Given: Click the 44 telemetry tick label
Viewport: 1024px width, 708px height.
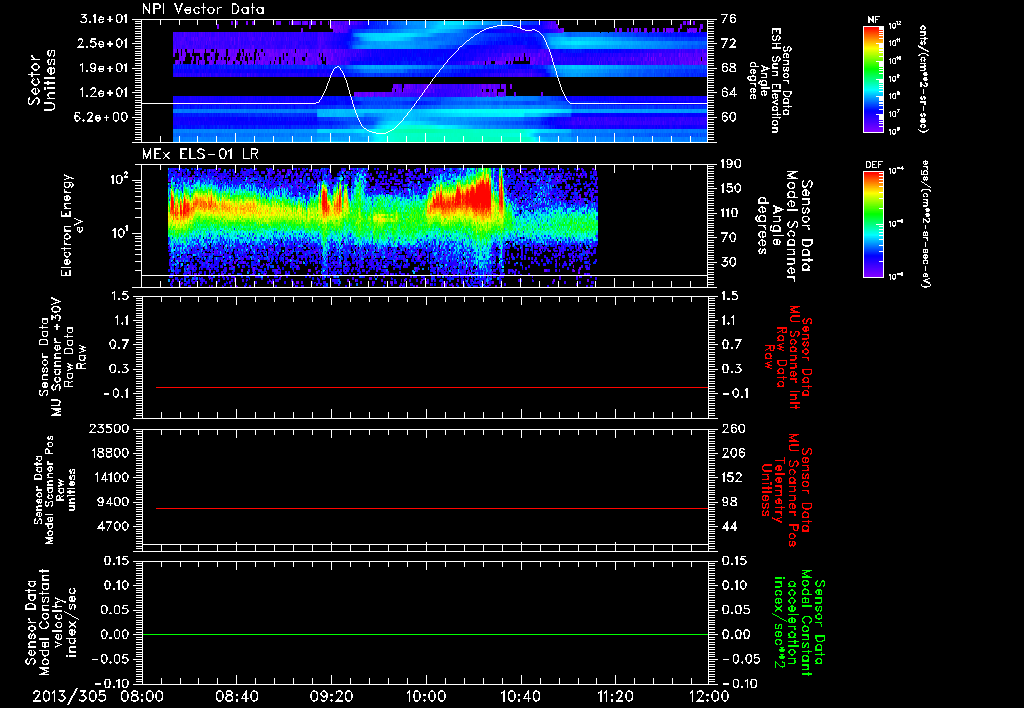Looking at the screenshot, I should click(x=728, y=526).
